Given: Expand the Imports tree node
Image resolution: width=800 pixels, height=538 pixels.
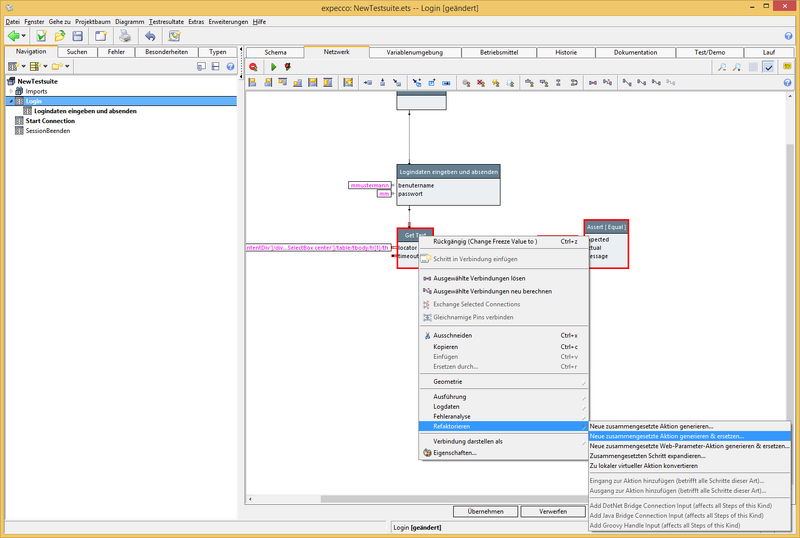Looking at the screenshot, I should coord(9,91).
